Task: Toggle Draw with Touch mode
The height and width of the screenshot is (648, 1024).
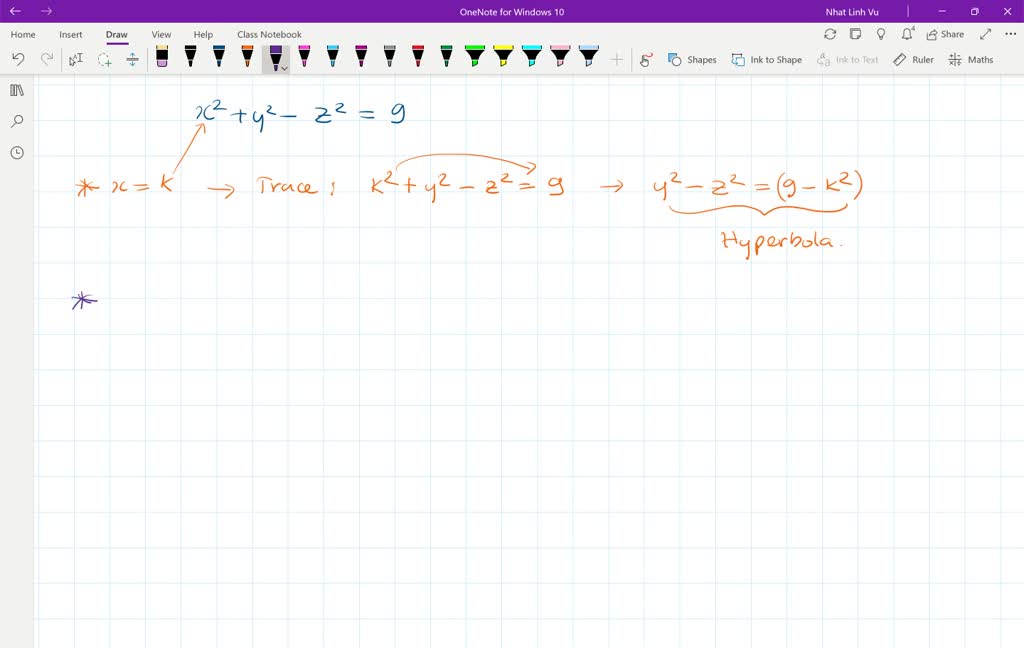Action: pyautogui.click(x=646, y=60)
